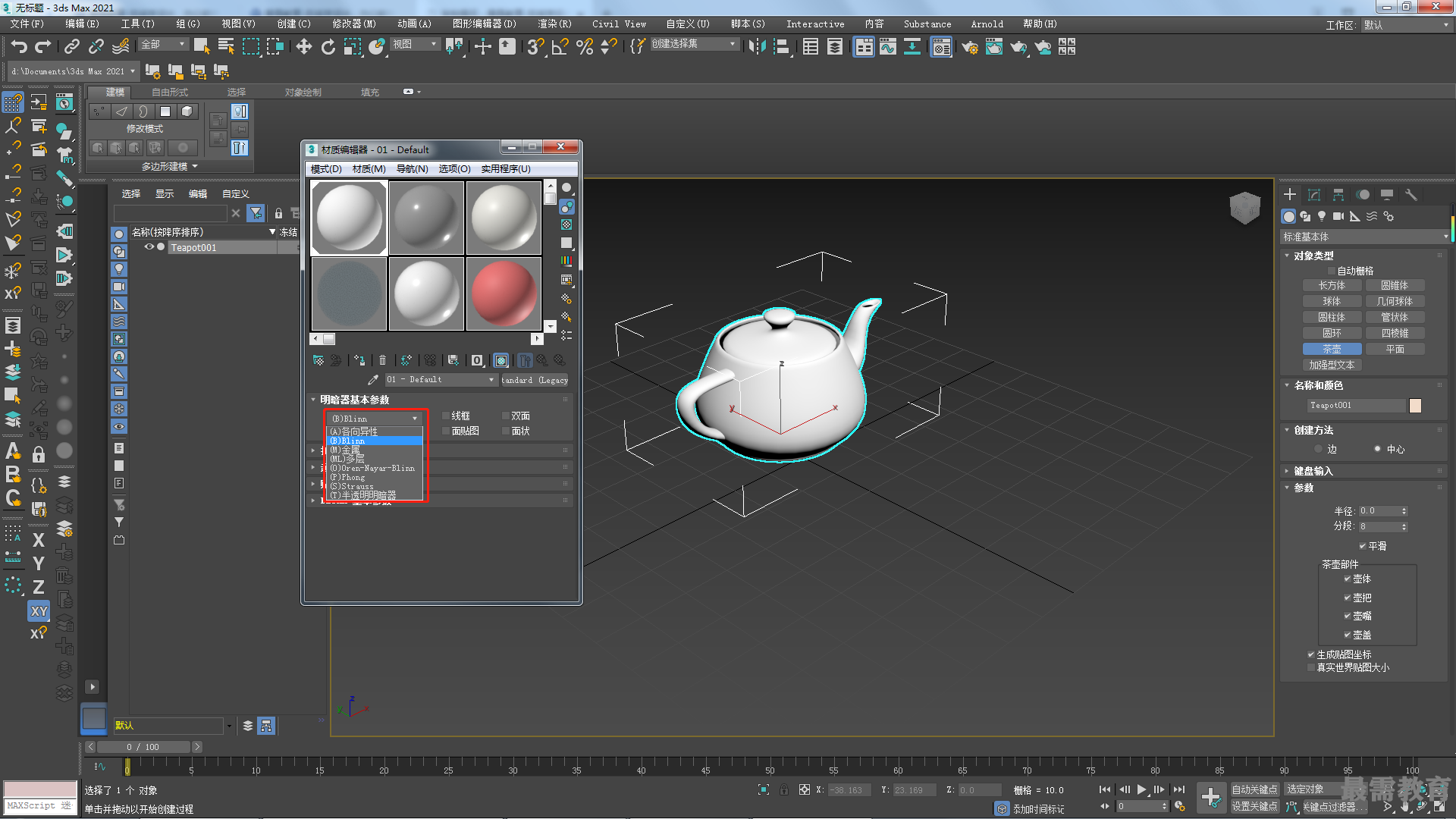Activate the Select and Scale tool

pyautogui.click(x=352, y=47)
